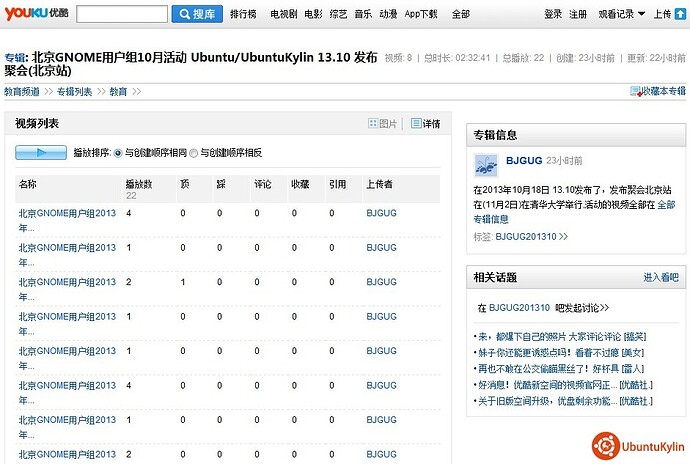The height and width of the screenshot is (464, 690).
Task: Click the Youku logo
Action: click(x=37, y=13)
